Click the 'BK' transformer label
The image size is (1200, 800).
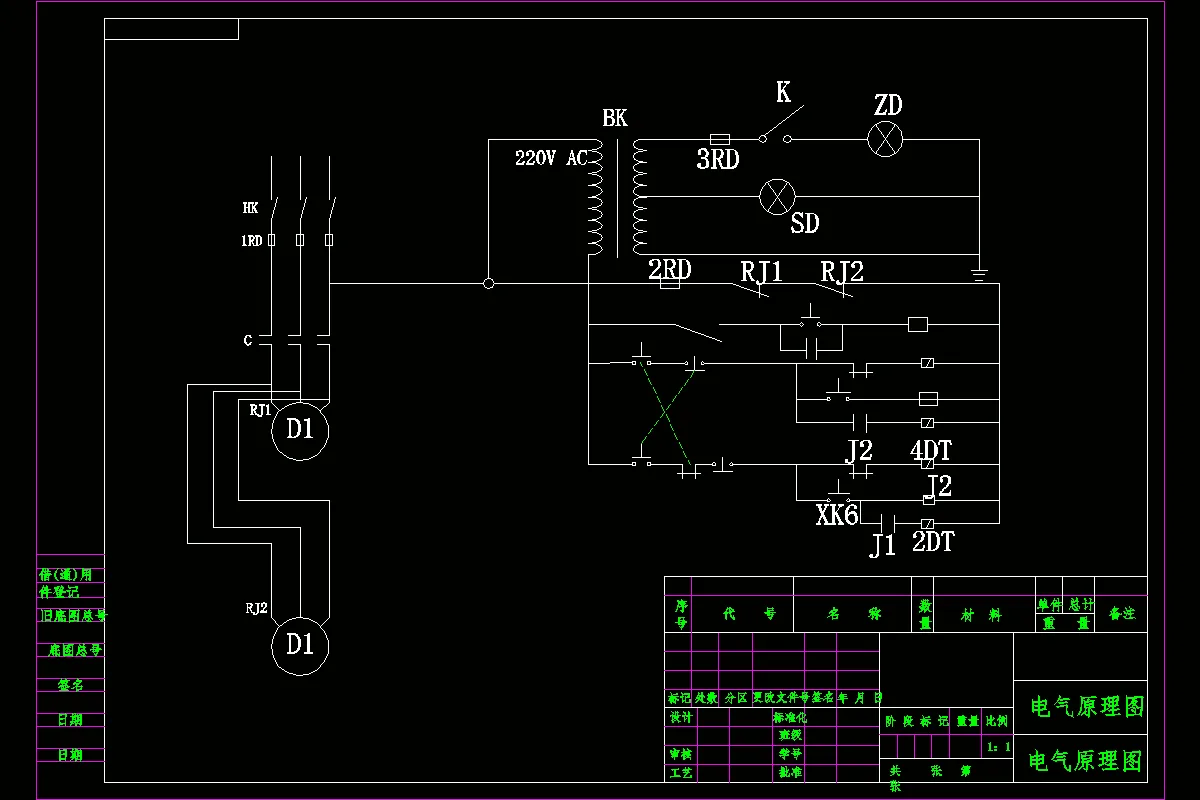click(615, 119)
